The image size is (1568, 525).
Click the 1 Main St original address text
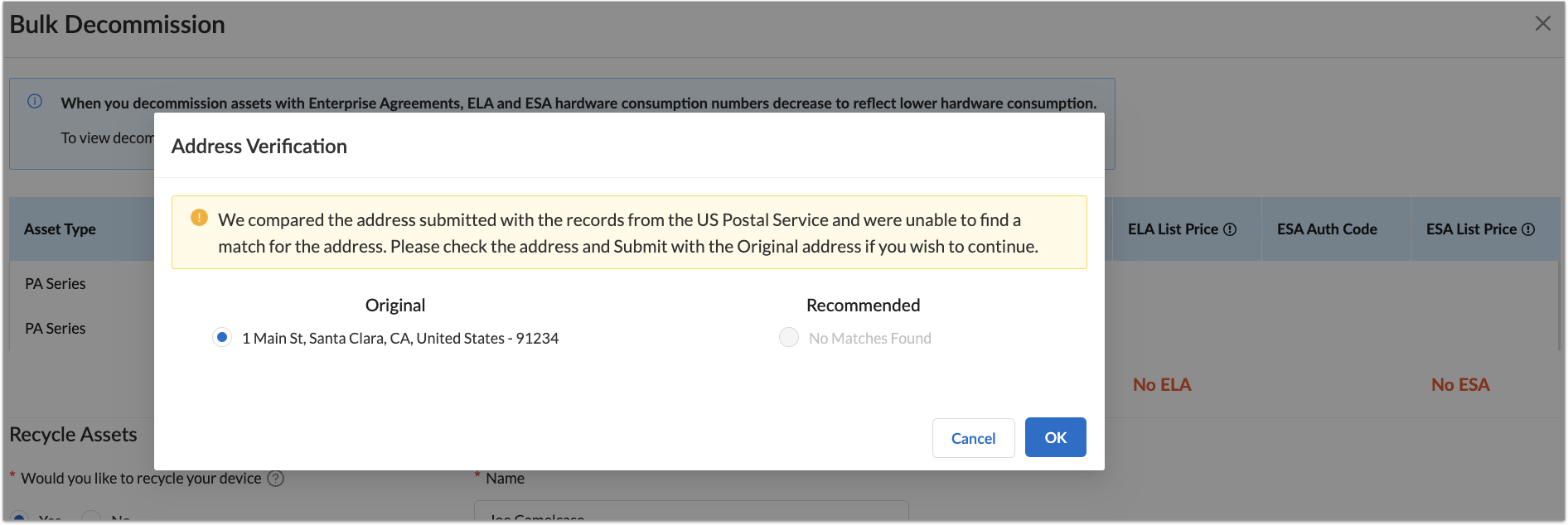(x=400, y=339)
